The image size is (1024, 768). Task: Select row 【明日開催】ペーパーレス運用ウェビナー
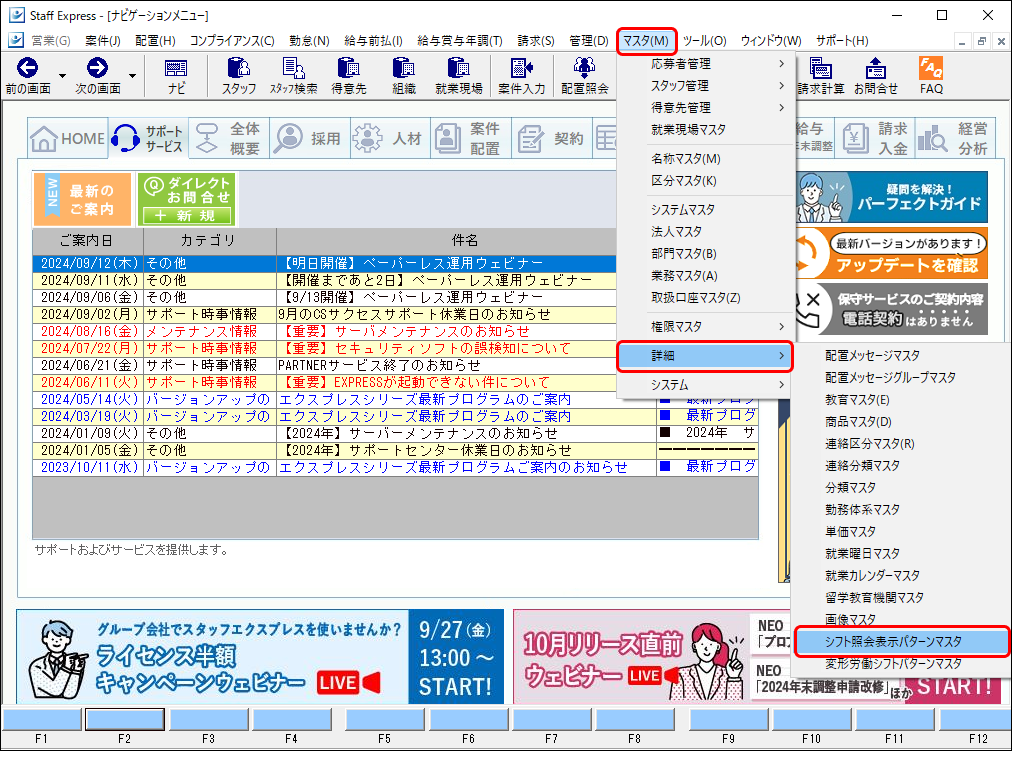tap(325, 263)
